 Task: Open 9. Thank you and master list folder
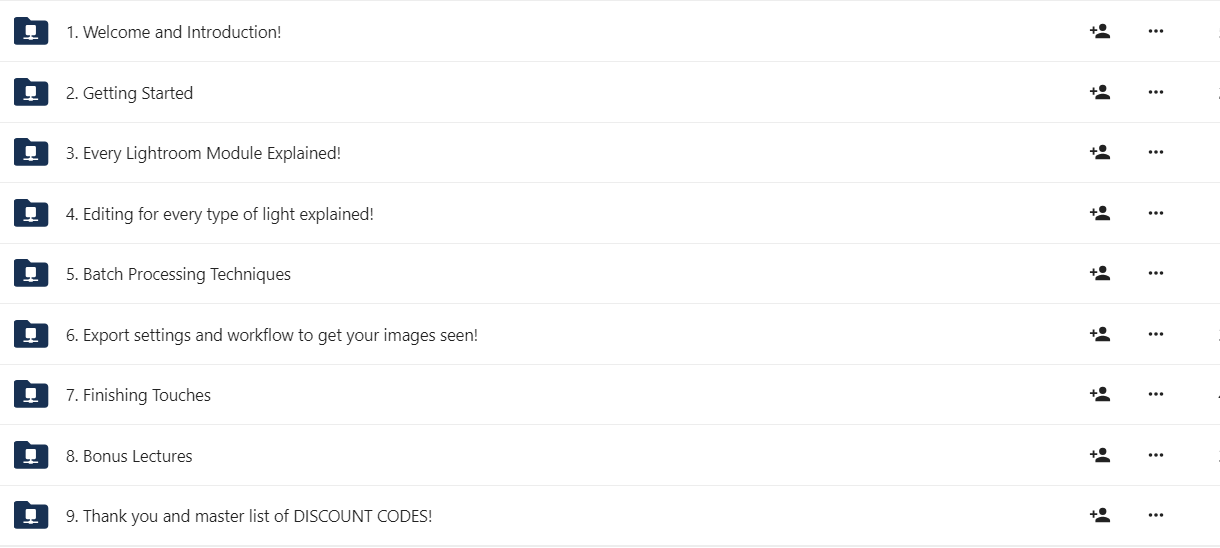(x=249, y=516)
